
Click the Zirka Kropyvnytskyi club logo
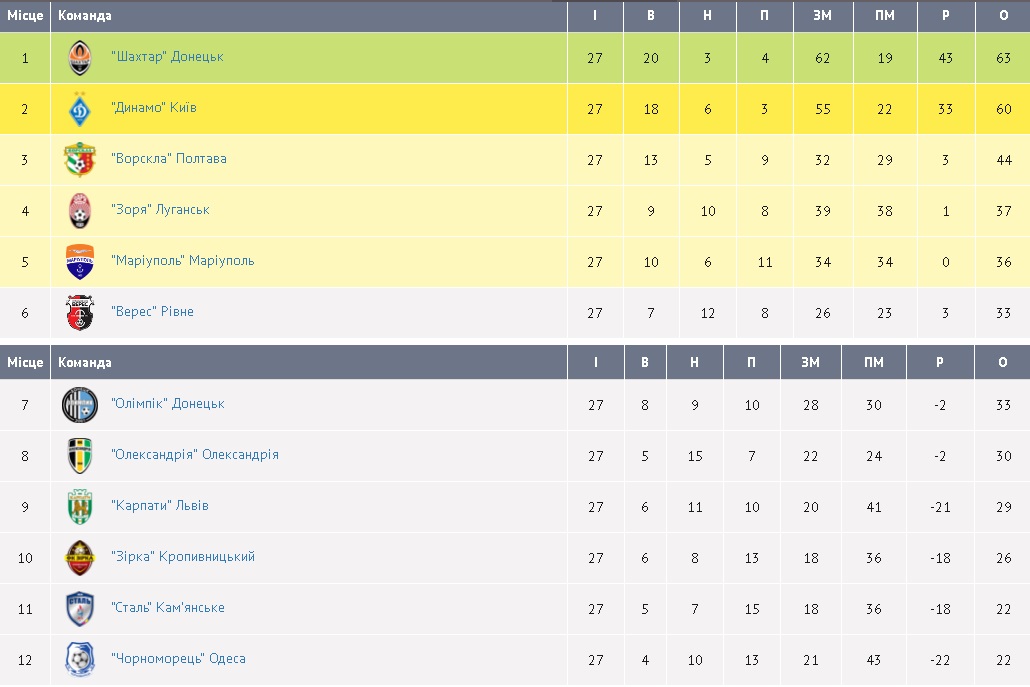(80, 558)
